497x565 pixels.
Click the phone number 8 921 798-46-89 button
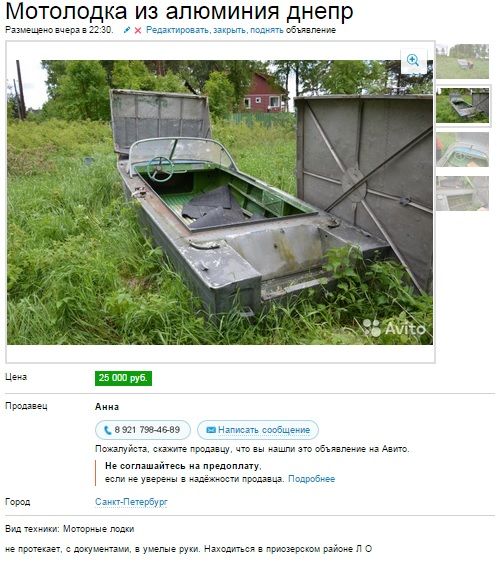tap(143, 430)
